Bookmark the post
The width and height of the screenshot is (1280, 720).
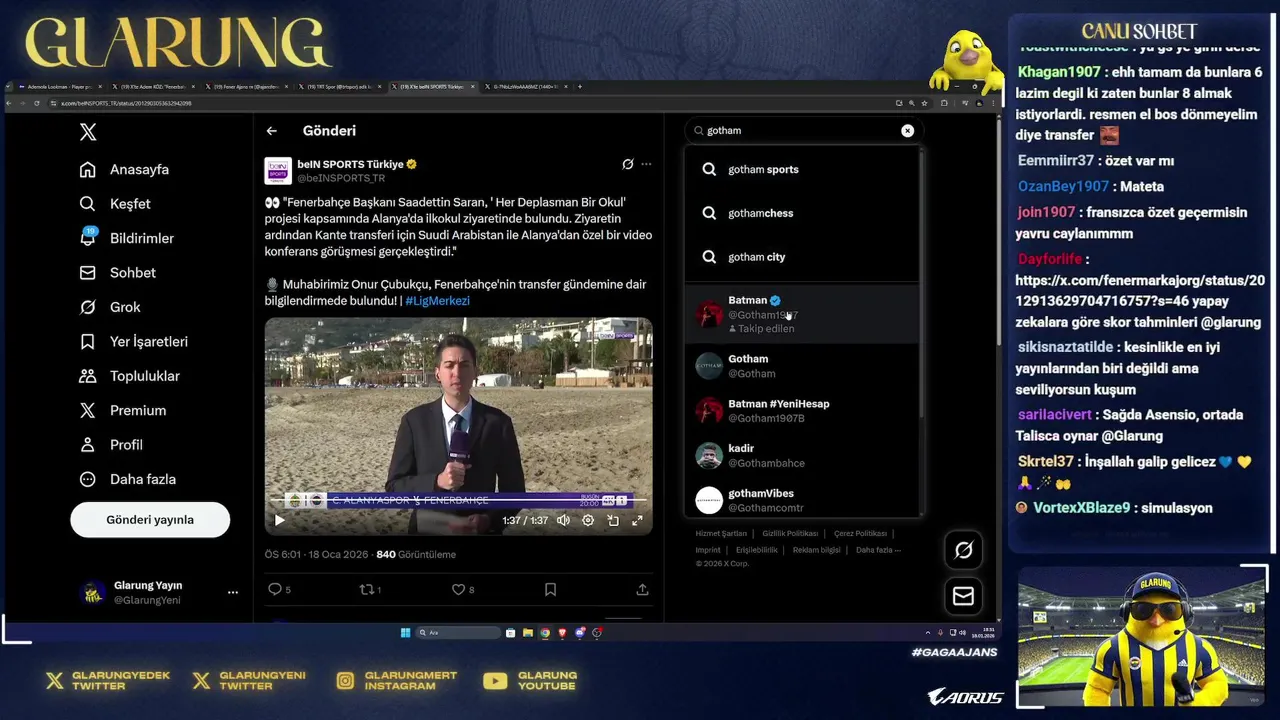point(550,590)
